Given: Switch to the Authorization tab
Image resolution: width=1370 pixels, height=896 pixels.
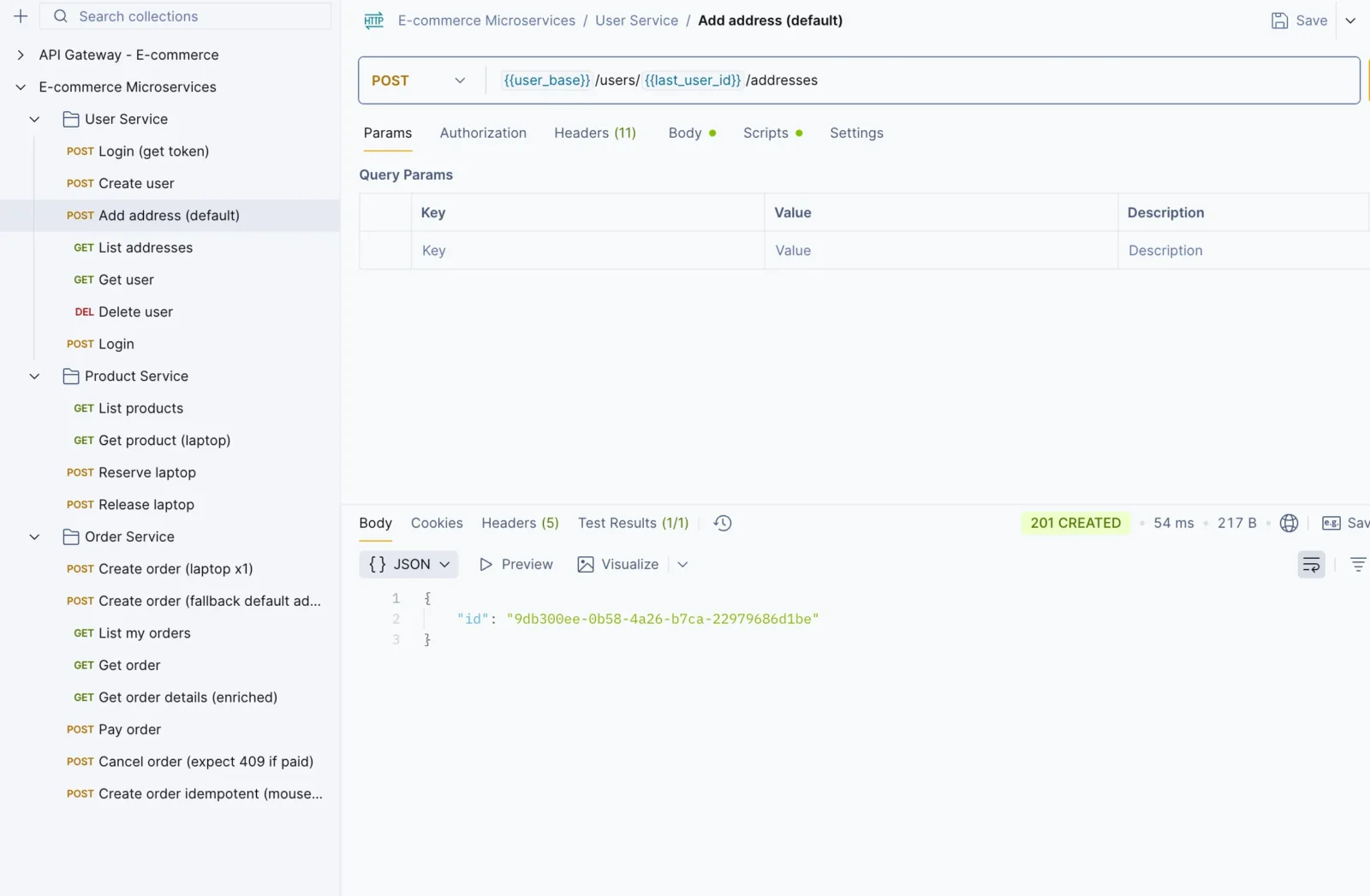Looking at the screenshot, I should [x=483, y=133].
